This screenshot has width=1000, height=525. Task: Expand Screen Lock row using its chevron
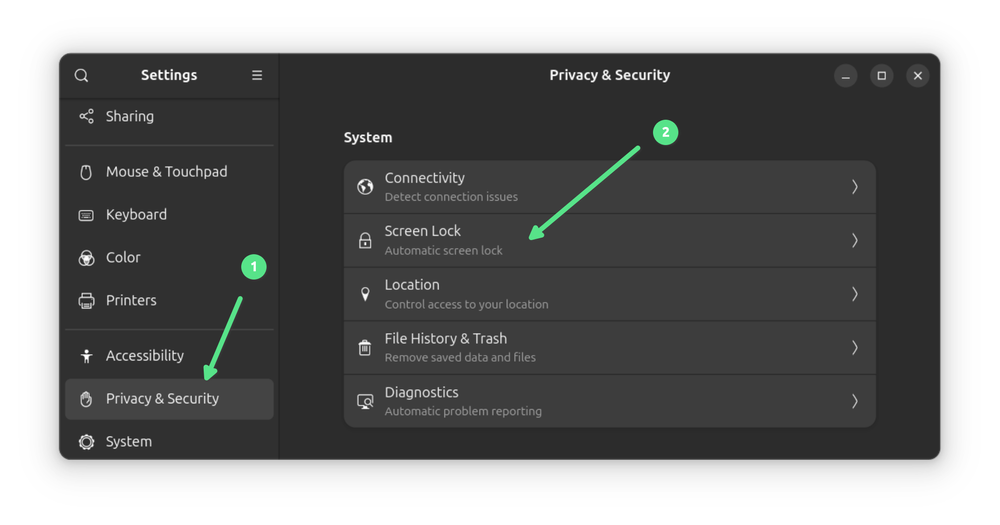pos(855,241)
